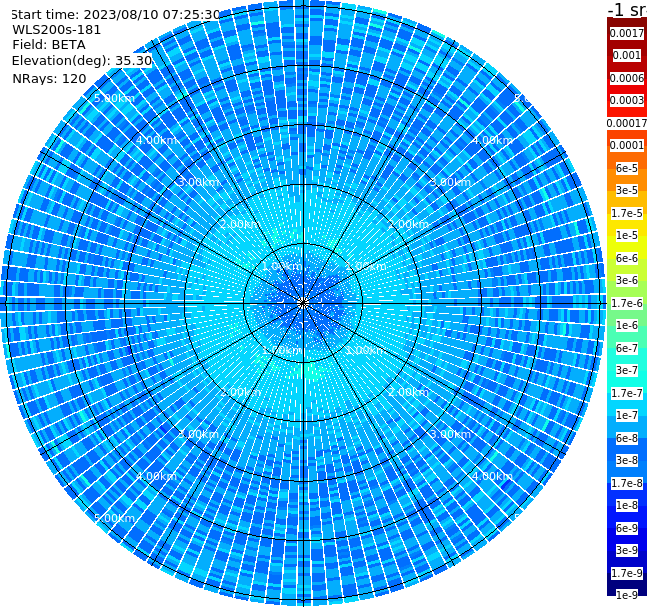
Task: Click the 'NRays: 120' label
Action: click(x=49, y=78)
